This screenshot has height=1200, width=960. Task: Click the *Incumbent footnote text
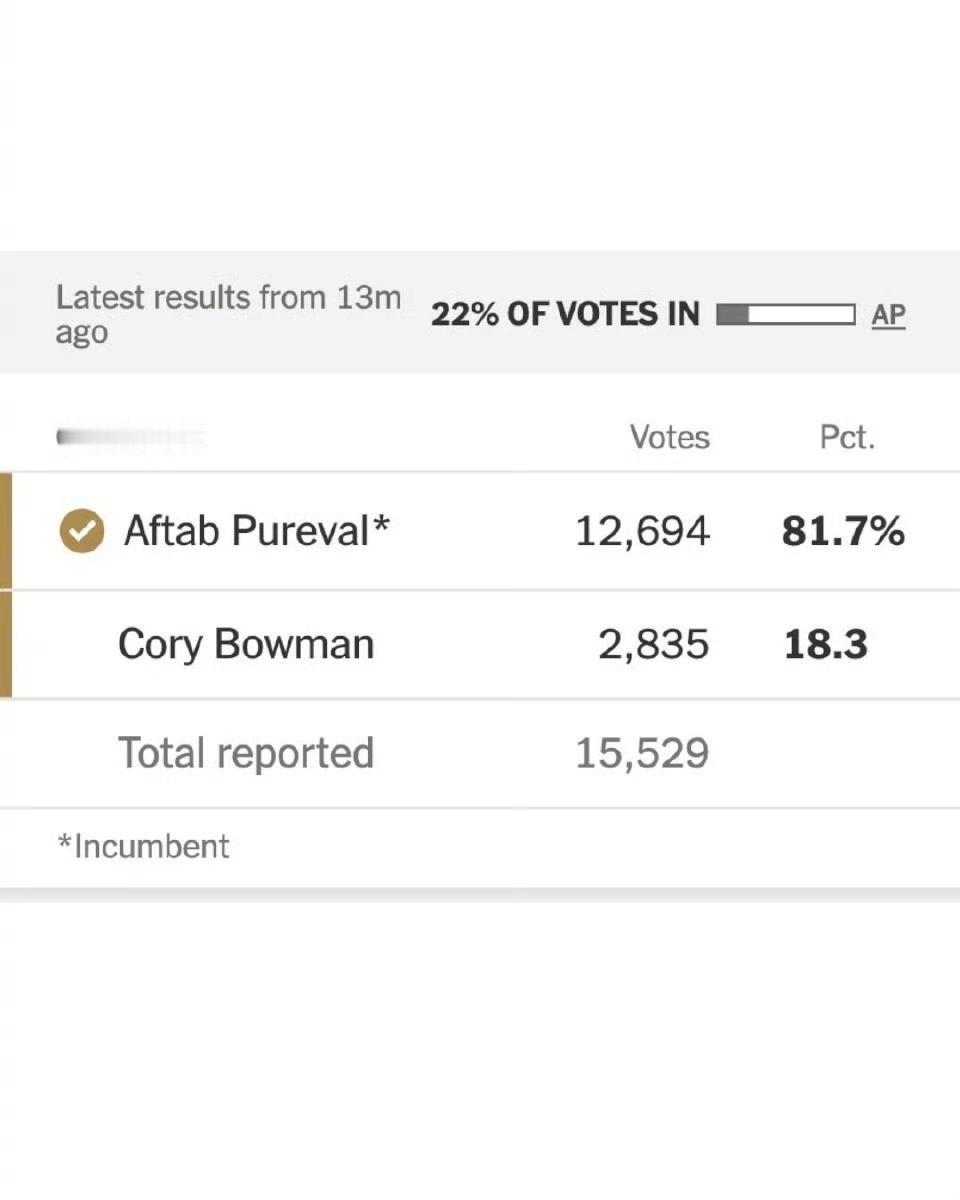(144, 846)
